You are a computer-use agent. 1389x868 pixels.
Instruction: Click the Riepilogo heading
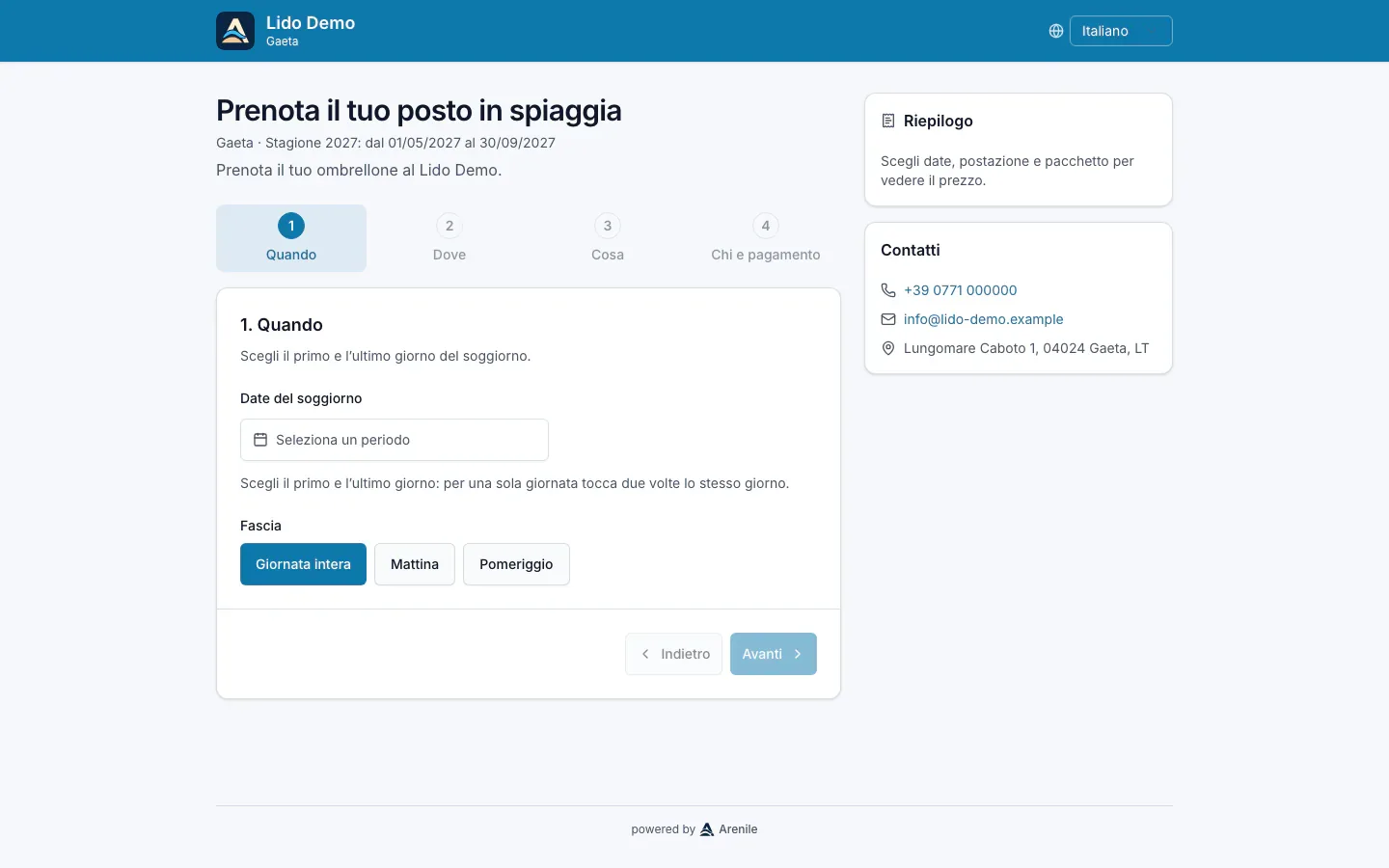939,121
